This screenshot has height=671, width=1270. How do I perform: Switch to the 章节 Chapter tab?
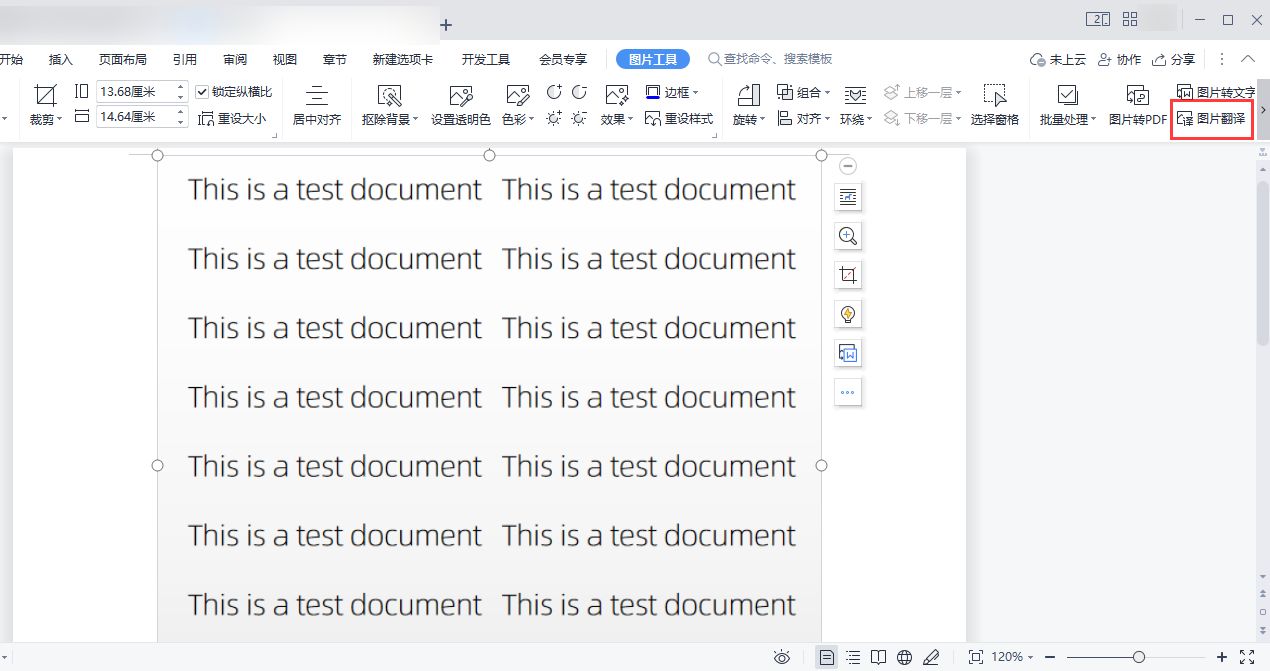335,60
